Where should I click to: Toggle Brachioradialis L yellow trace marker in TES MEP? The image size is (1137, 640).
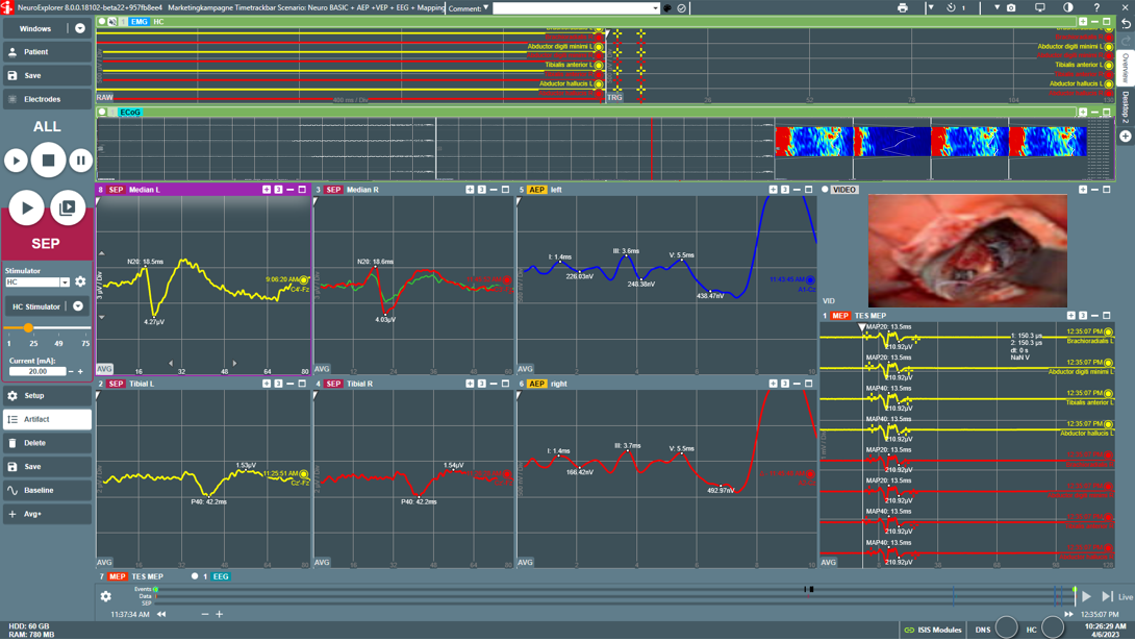pos(1109,332)
